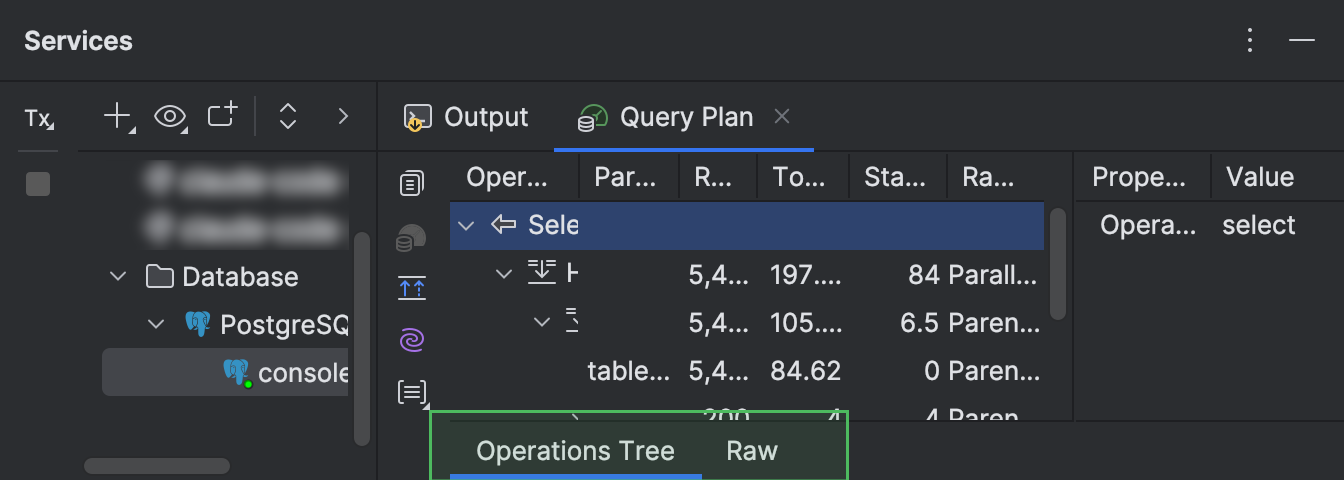Sort by the To... column header
The width and height of the screenshot is (1344, 480).
[803, 178]
